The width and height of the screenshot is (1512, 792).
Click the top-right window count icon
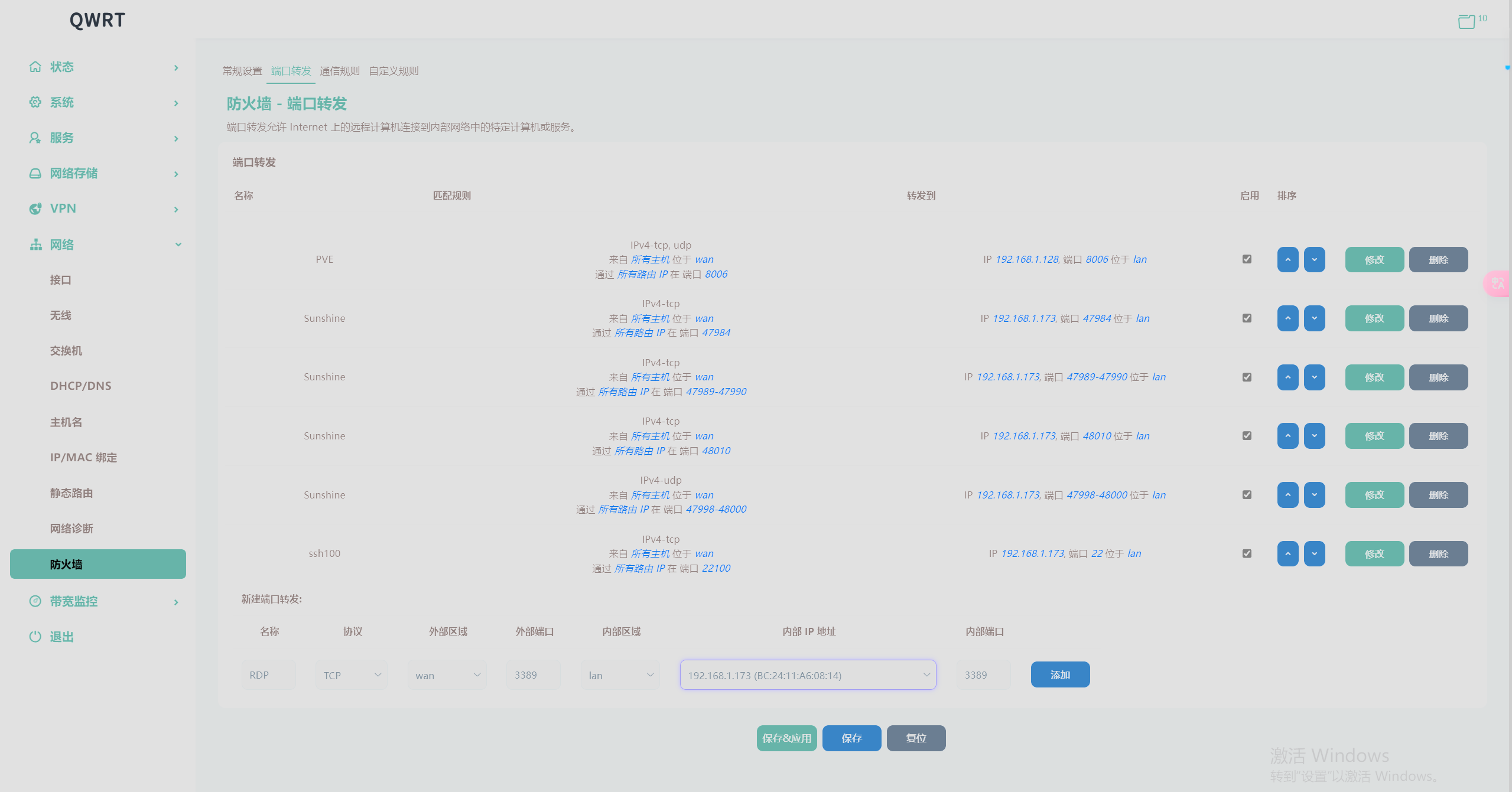tap(1467, 21)
